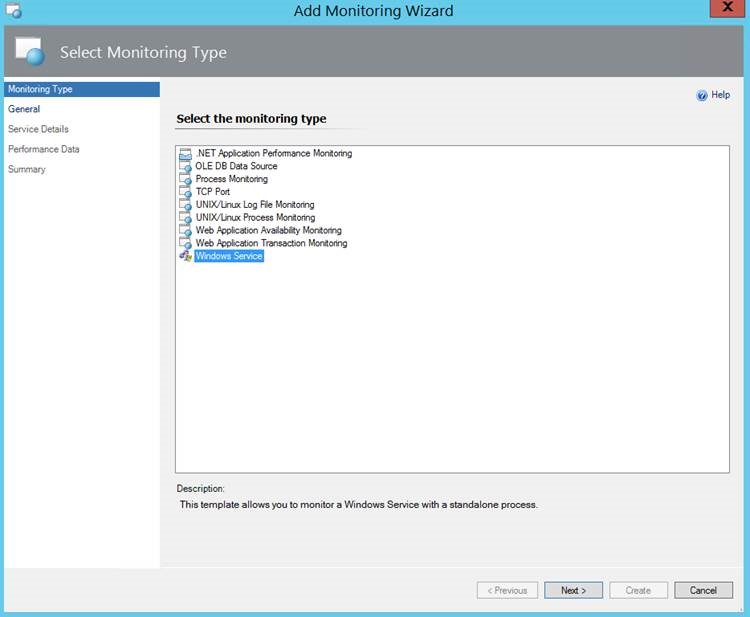Click the UNIX/Linux Log File Monitoring icon
The height and width of the screenshot is (617, 750).
coord(185,205)
